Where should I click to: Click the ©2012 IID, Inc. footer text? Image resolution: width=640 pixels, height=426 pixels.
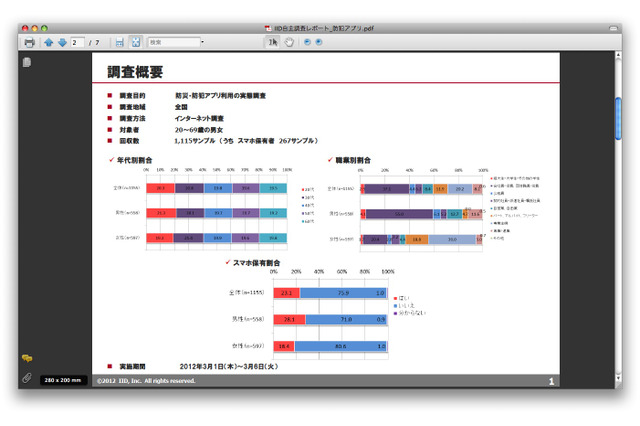146,381
